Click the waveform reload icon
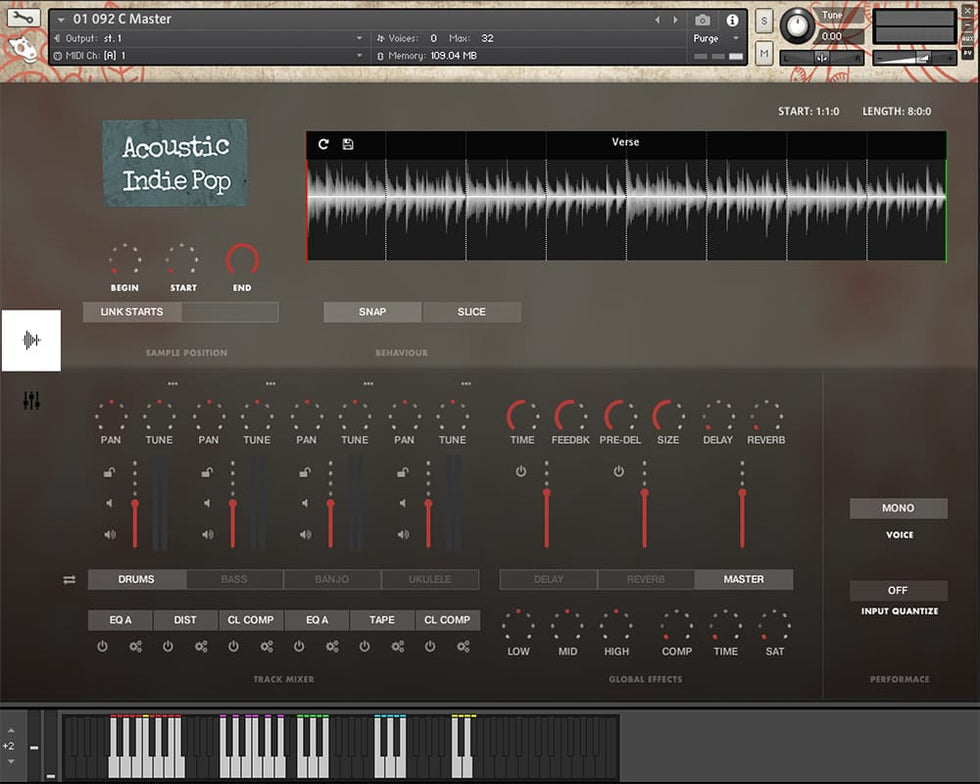This screenshot has height=784, width=980. (x=323, y=144)
